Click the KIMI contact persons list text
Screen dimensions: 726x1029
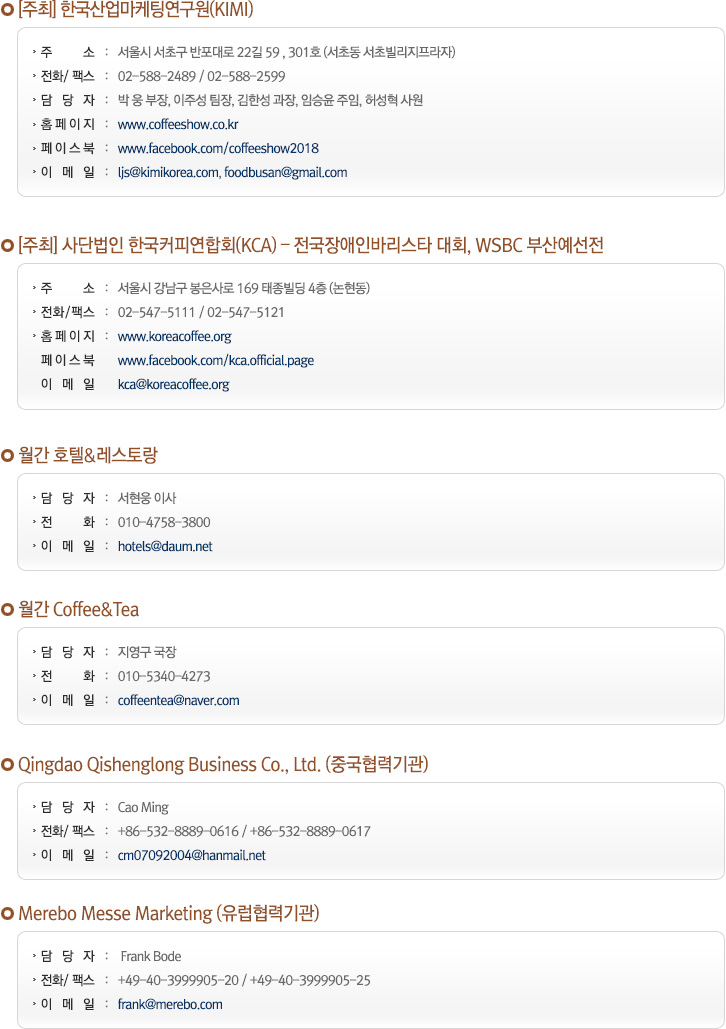[x=270, y=100]
